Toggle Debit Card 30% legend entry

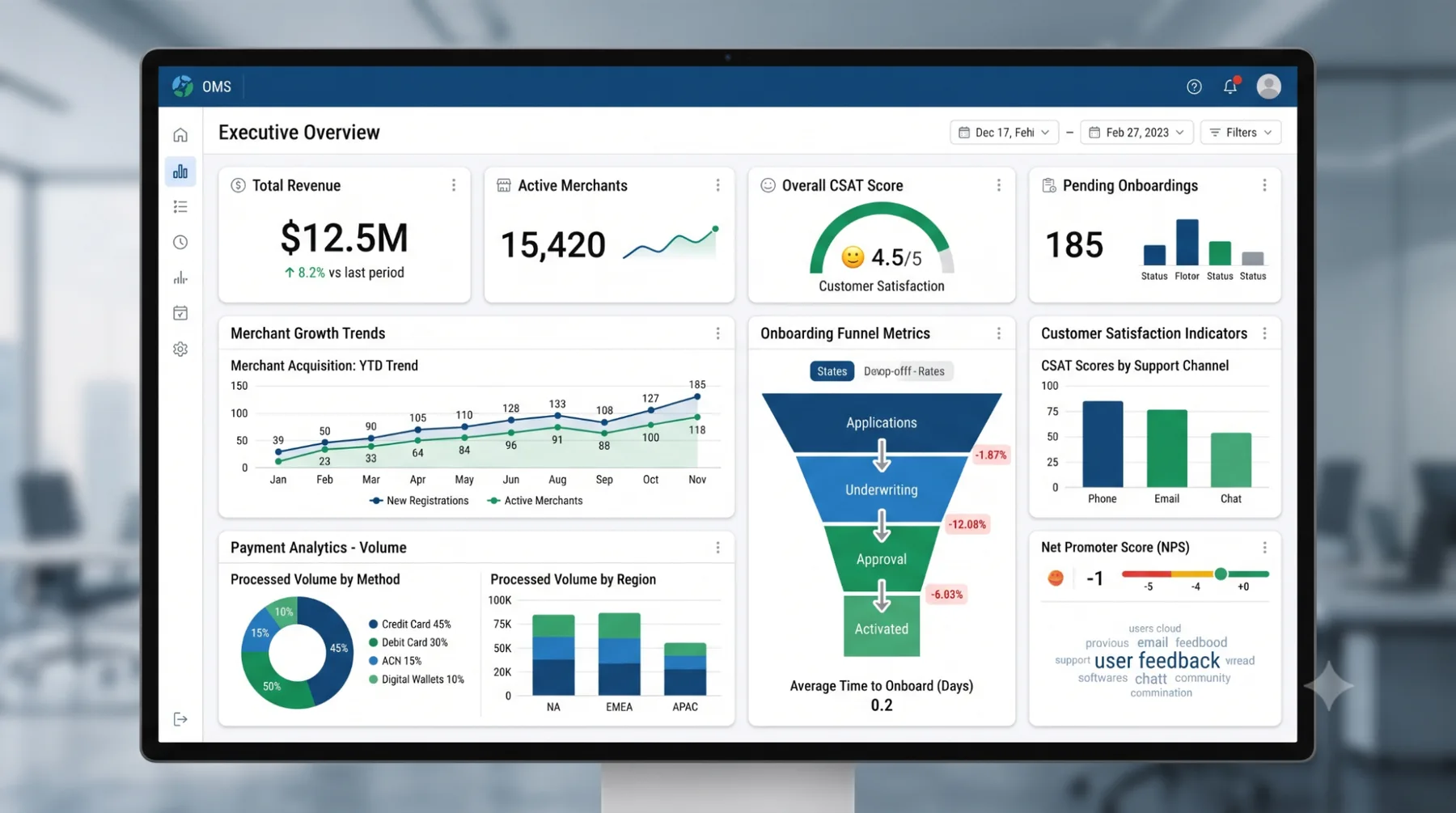tap(408, 642)
